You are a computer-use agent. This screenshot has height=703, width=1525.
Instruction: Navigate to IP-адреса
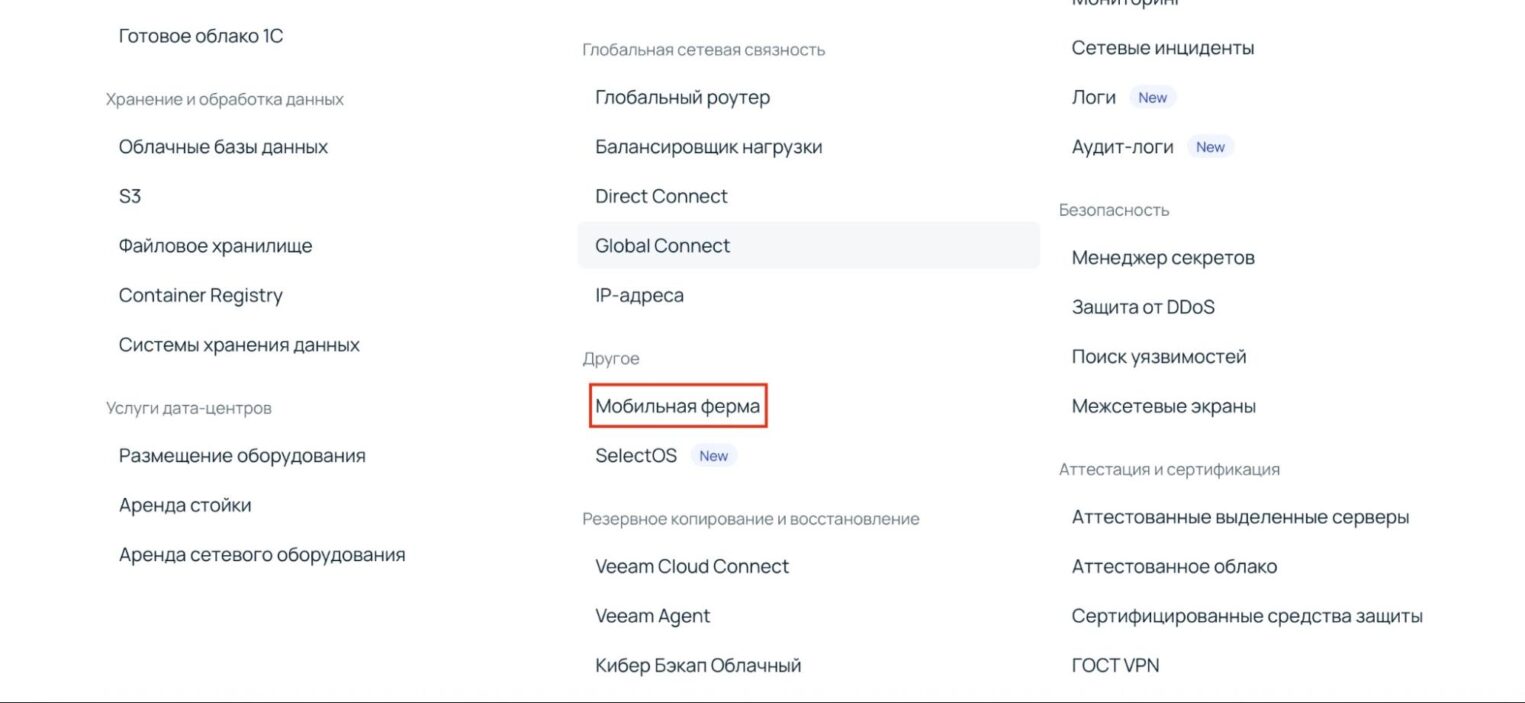click(639, 296)
